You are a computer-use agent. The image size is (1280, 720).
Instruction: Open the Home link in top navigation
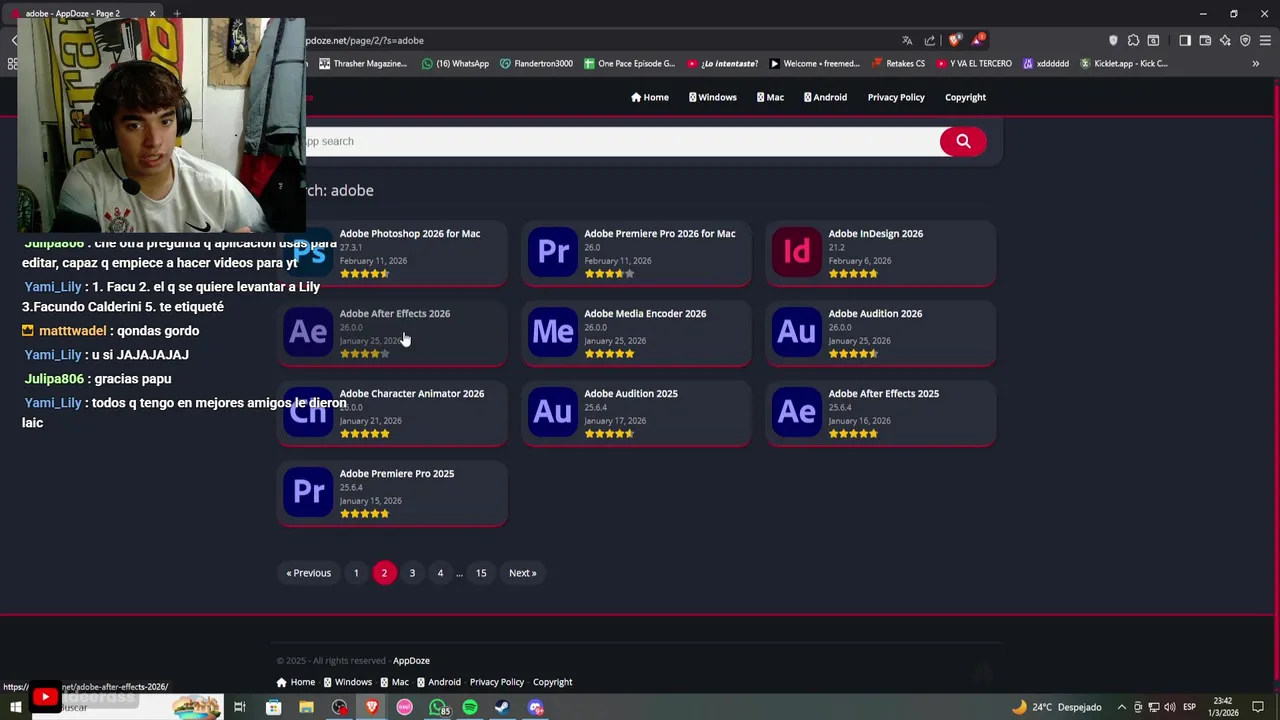pos(650,97)
